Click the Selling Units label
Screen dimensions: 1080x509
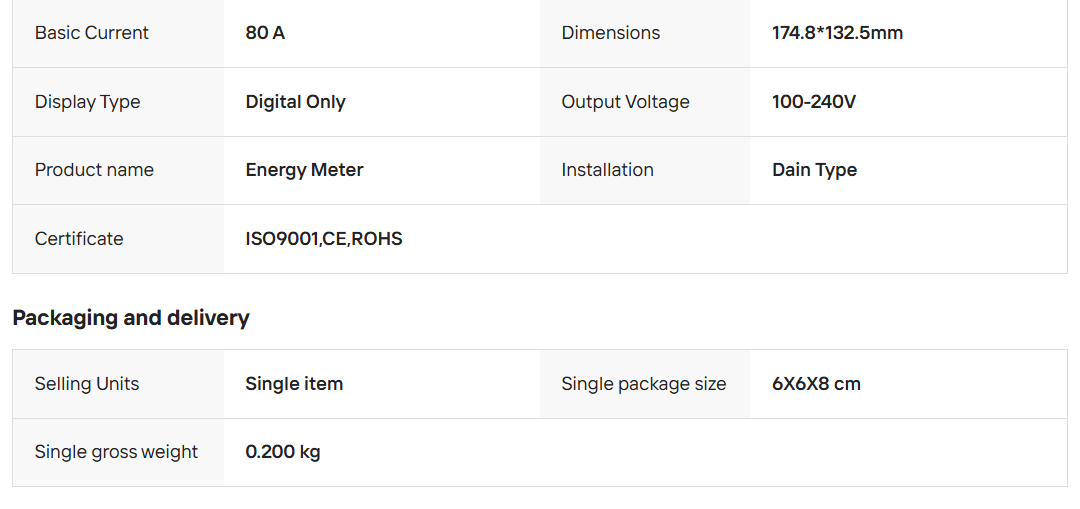(87, 384)
